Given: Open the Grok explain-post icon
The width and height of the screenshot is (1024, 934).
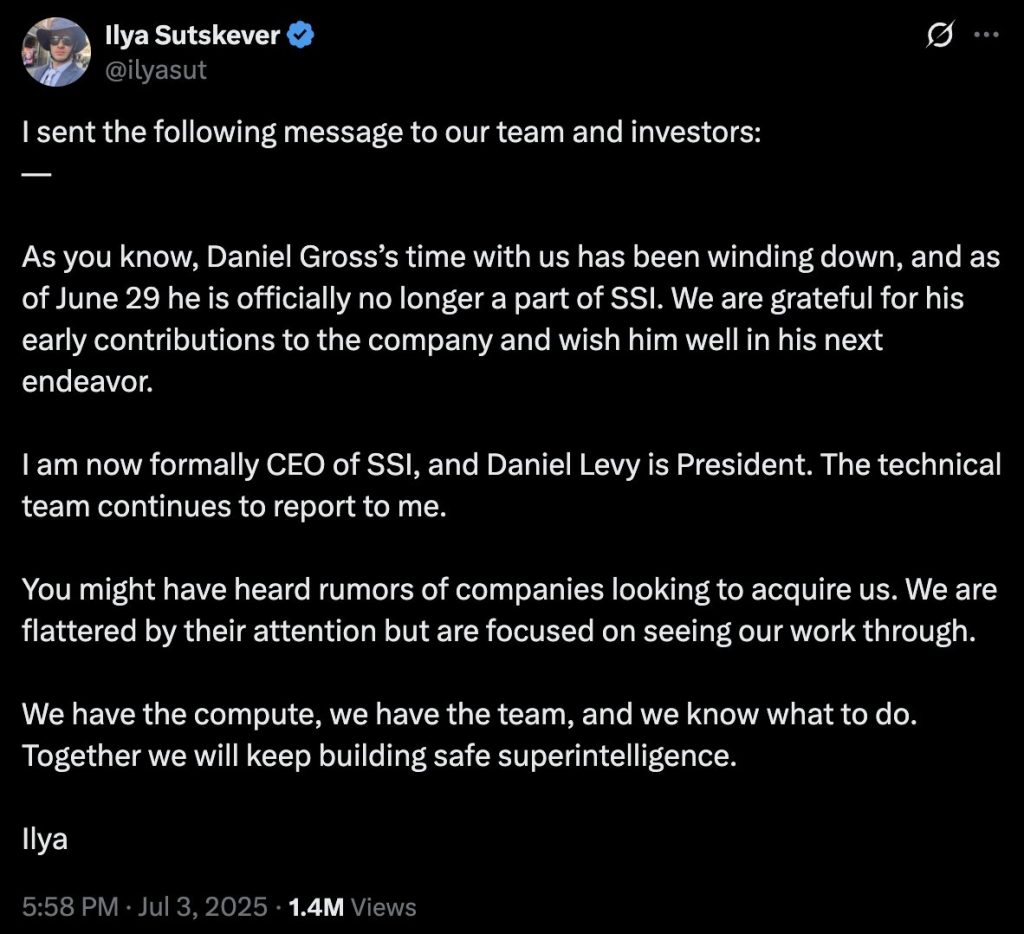Looking at the screenshot, I should point(940,35).
